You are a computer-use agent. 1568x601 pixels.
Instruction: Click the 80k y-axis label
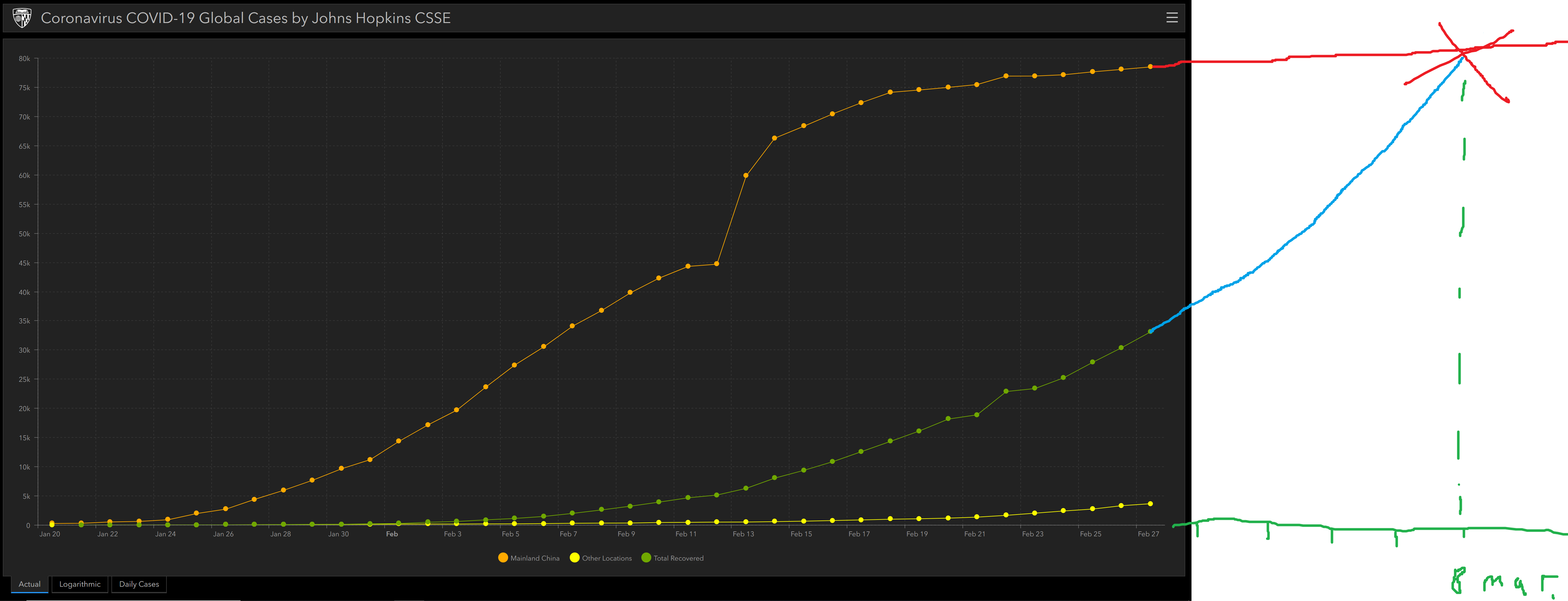[24, 59]
